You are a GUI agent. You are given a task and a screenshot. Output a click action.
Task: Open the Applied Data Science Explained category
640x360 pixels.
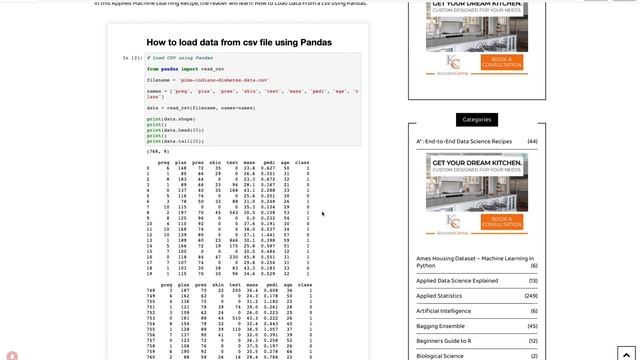(457, 281)
